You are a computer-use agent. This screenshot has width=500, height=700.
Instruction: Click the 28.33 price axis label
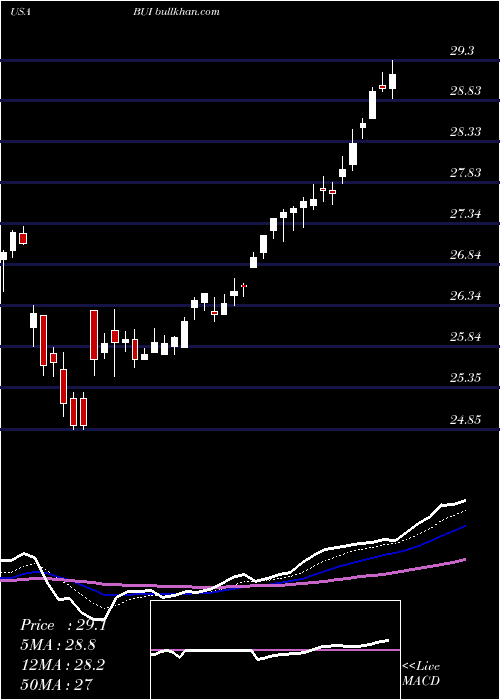coord(466,132)
